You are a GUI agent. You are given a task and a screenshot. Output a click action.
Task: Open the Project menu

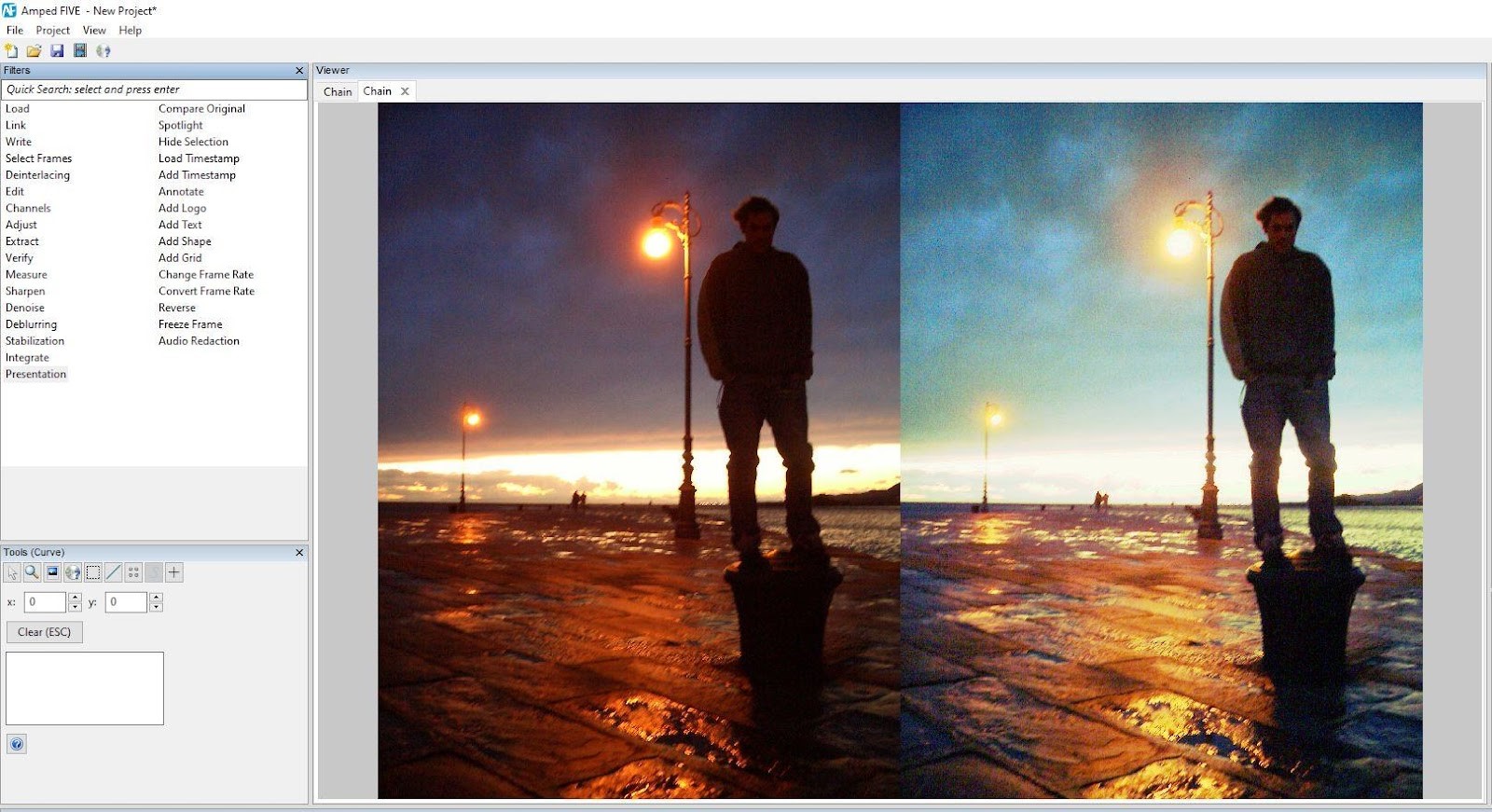pos(52,30)
